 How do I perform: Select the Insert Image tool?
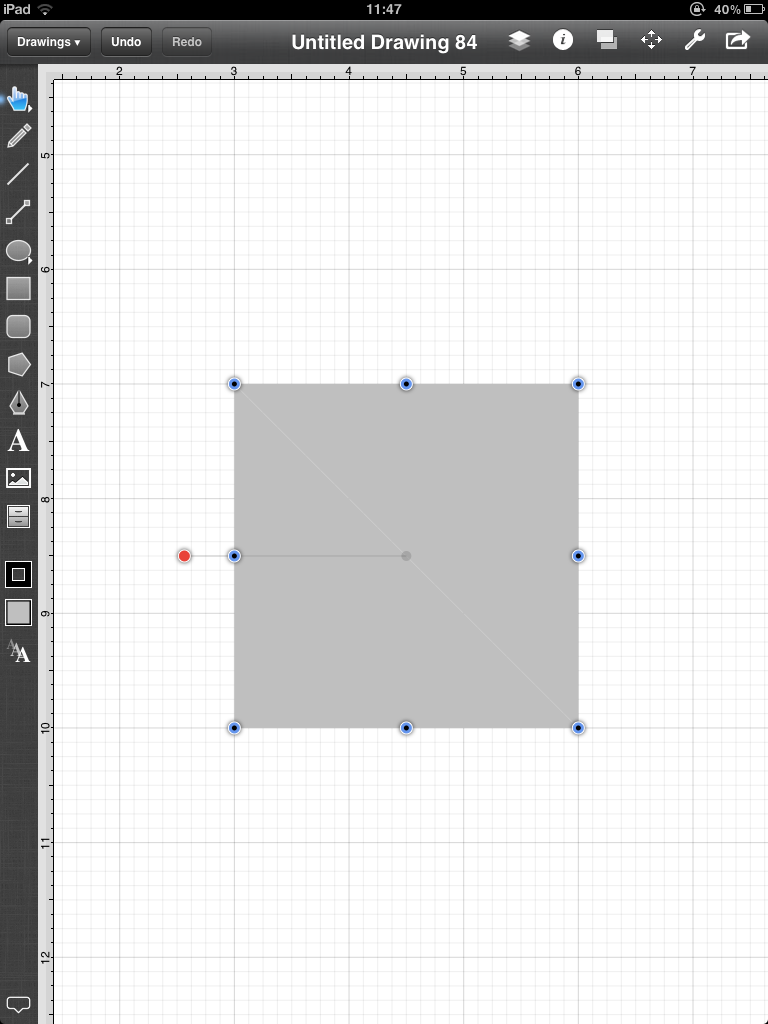(x=18, y=478)
